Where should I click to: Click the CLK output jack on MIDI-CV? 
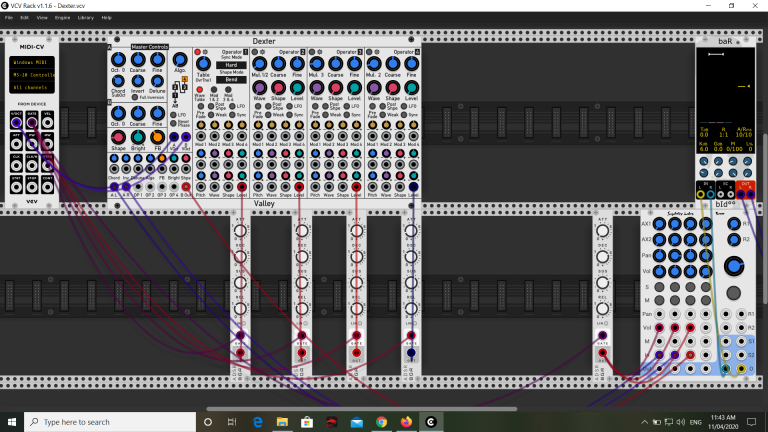coord(16,165)
